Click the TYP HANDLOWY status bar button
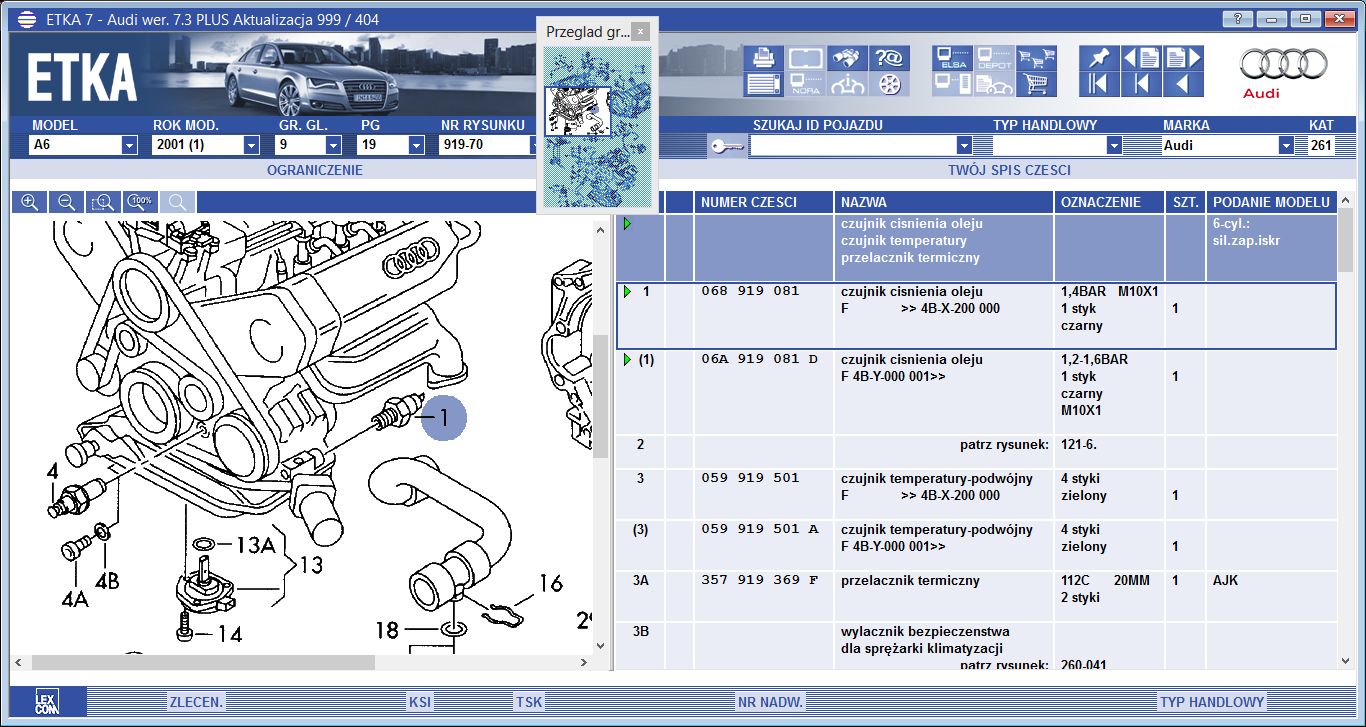The image size is (1366, 727). pos(1212,702)
